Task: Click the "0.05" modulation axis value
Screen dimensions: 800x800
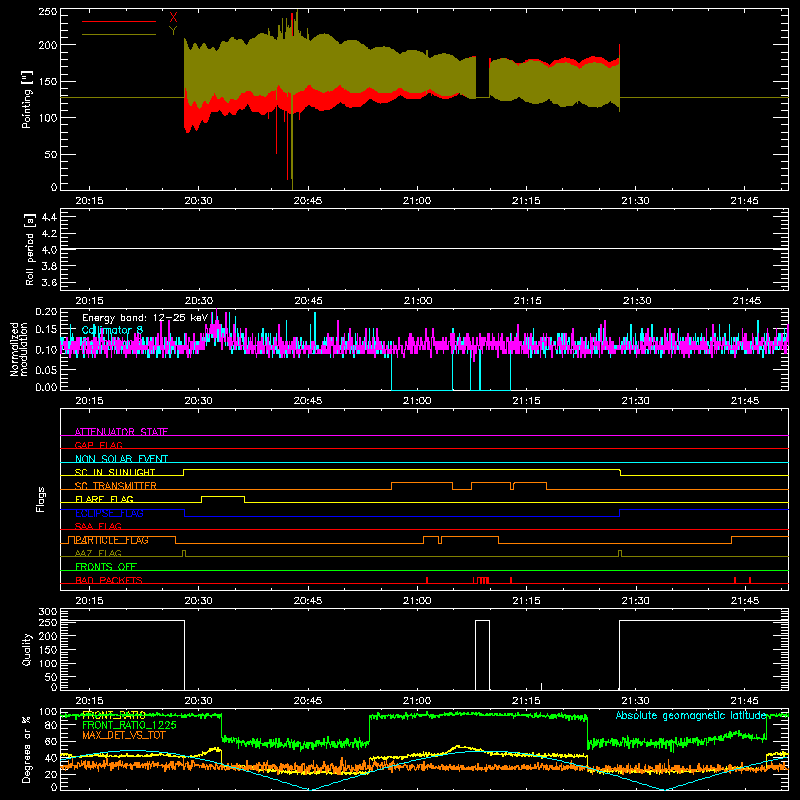Action: (46, 369)
